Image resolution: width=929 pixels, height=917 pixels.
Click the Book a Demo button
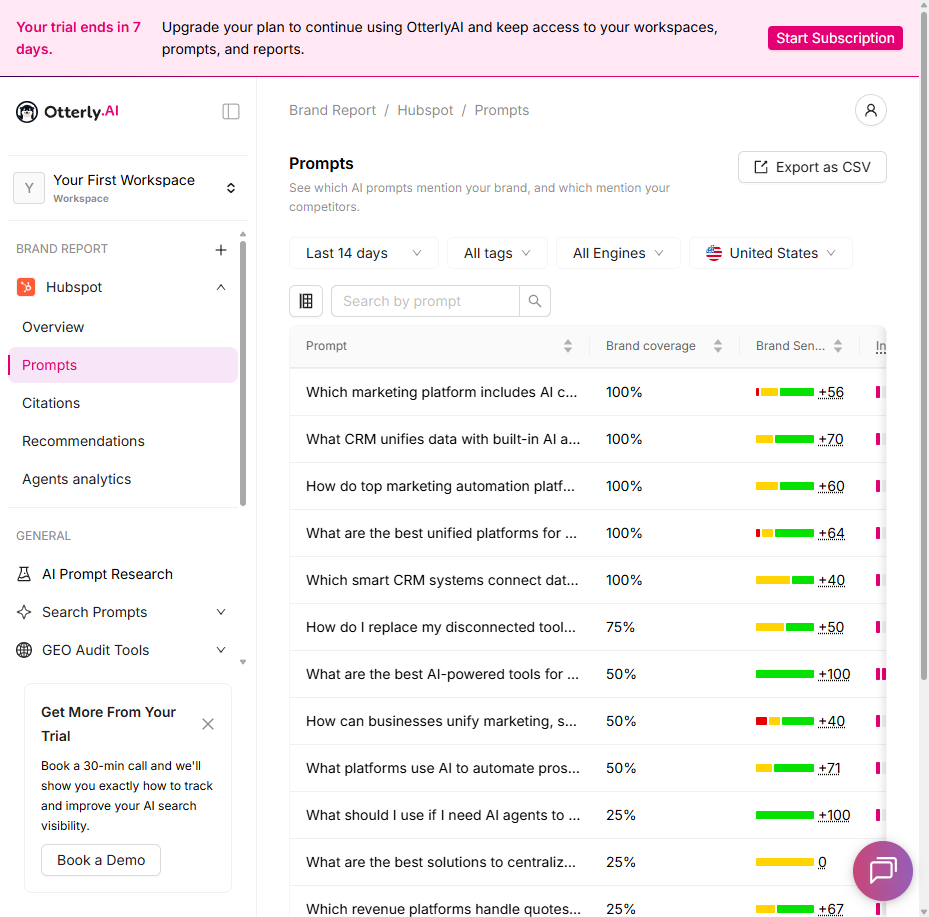point(101,860)
